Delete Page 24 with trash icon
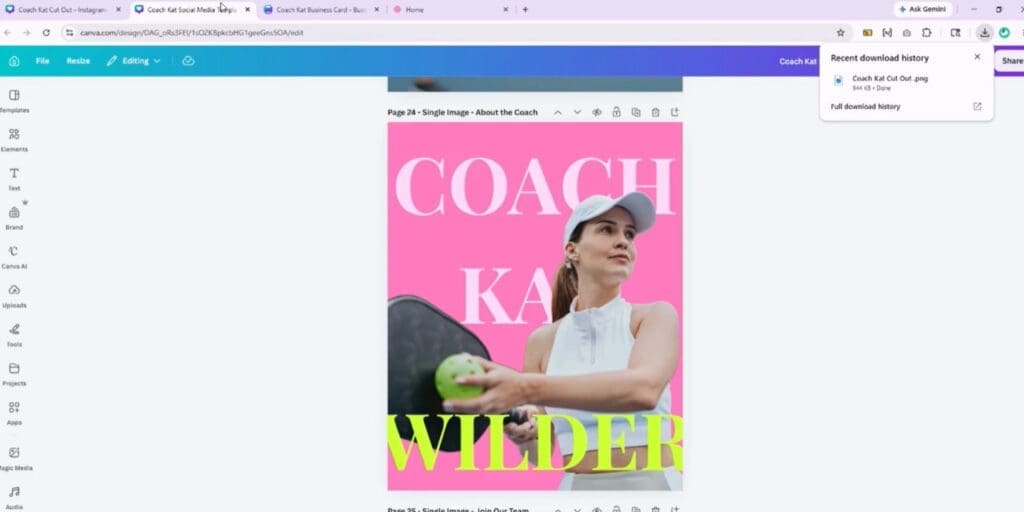This screenshot has height=512, width=1024. coord(655,112)
